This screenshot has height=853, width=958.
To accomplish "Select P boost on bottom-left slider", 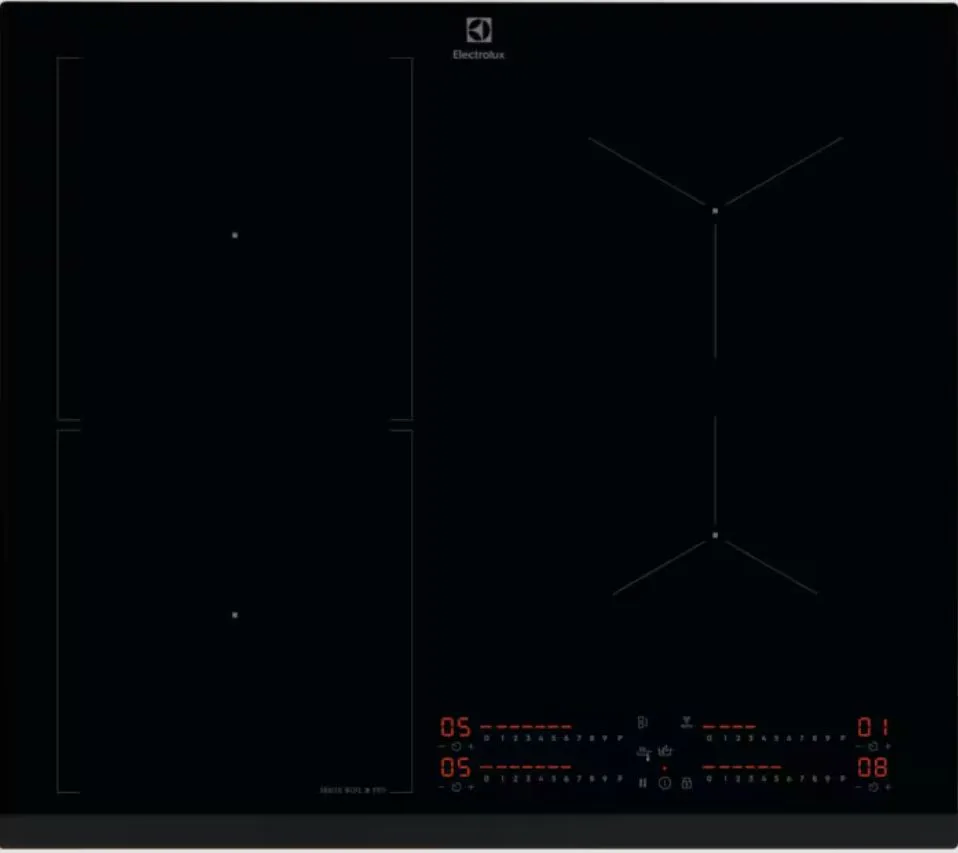I will pyautogui.click(x=619, y=778).
